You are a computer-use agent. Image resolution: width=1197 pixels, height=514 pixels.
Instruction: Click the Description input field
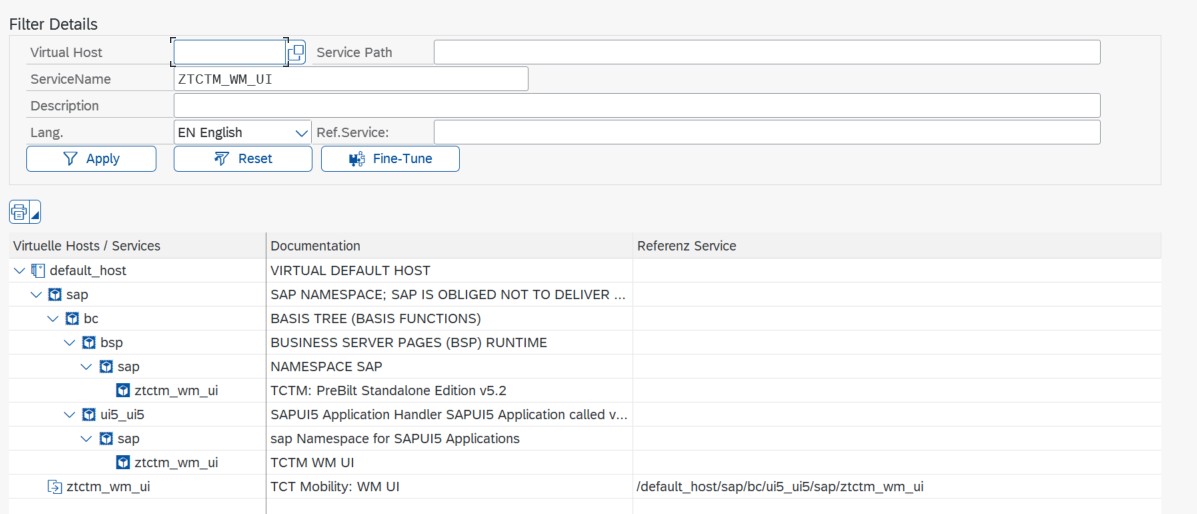636,106
